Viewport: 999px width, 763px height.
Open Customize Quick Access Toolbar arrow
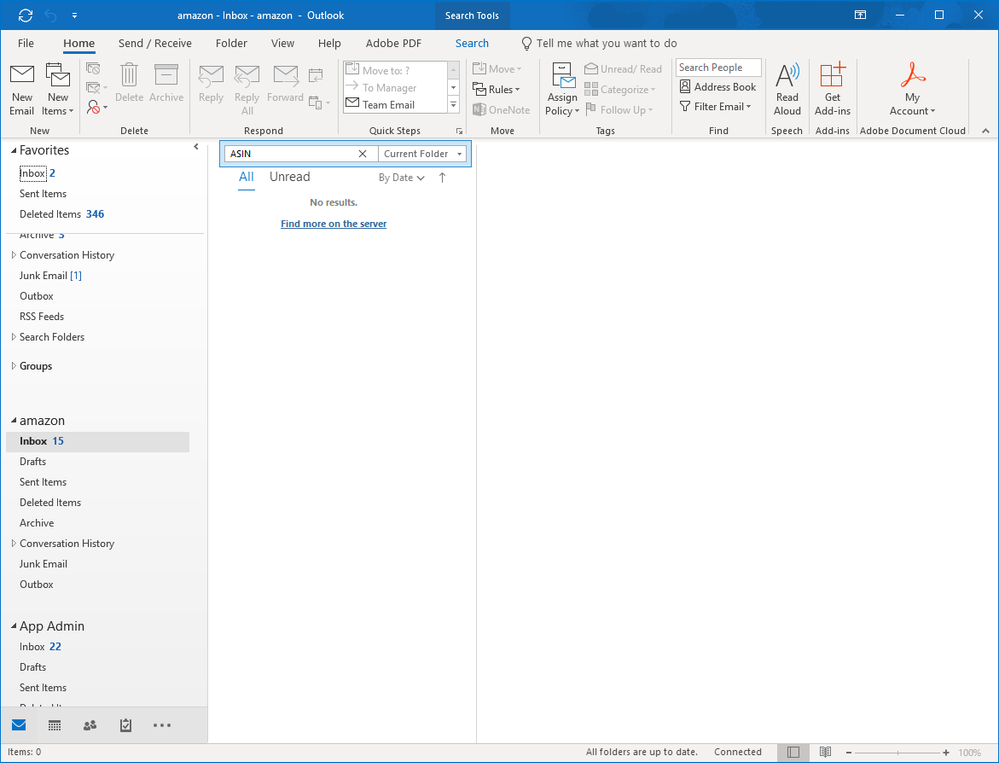coord(75,15)
